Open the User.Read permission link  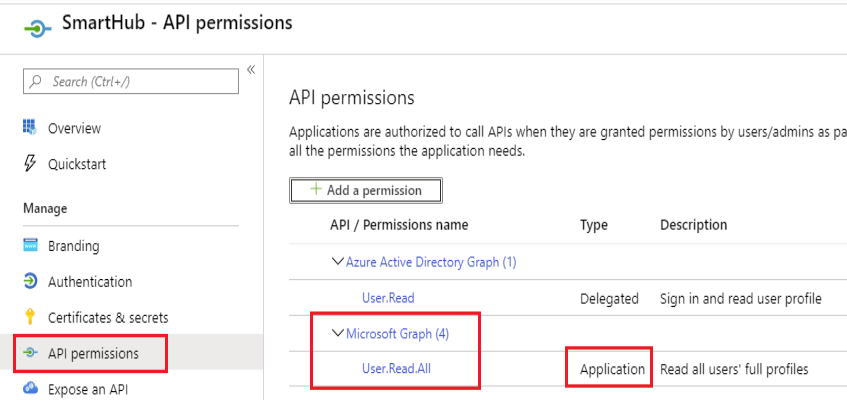point(388,298)
